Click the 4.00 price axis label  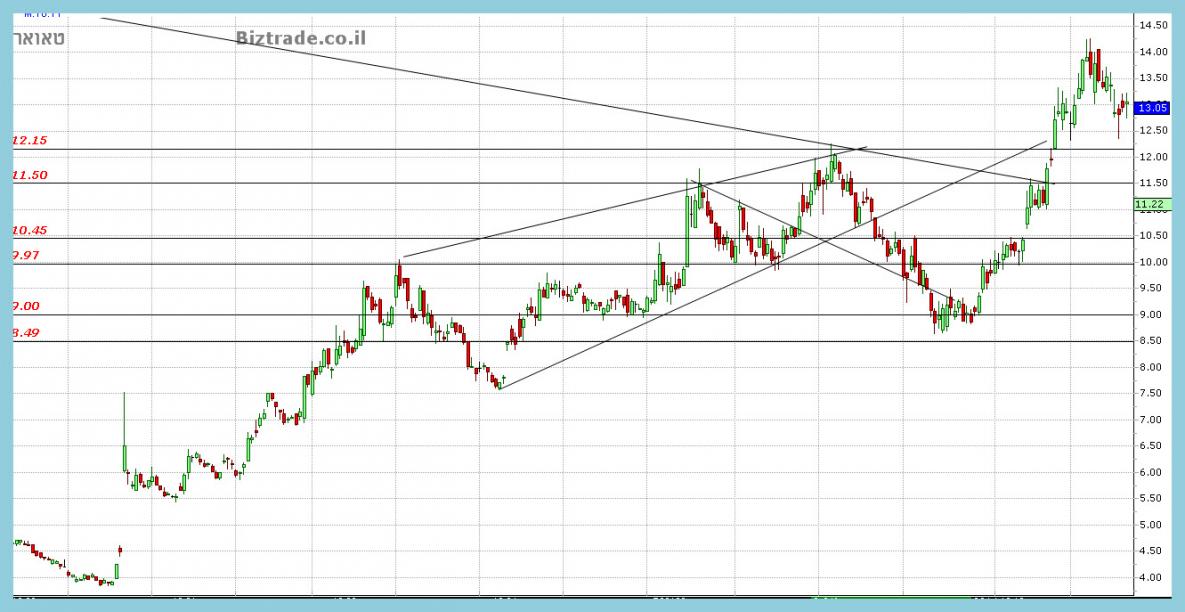1150,578
